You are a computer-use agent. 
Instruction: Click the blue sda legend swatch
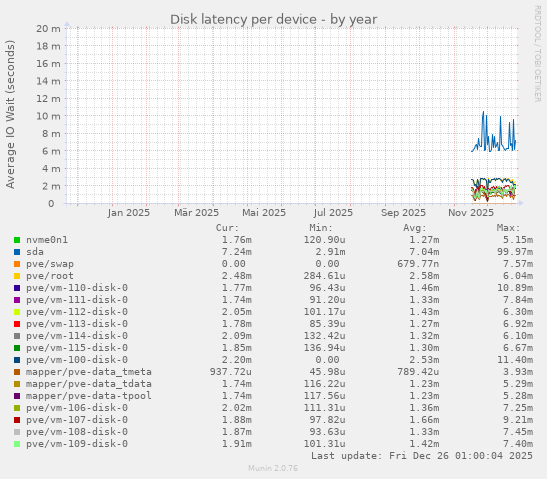coord(17,252)
